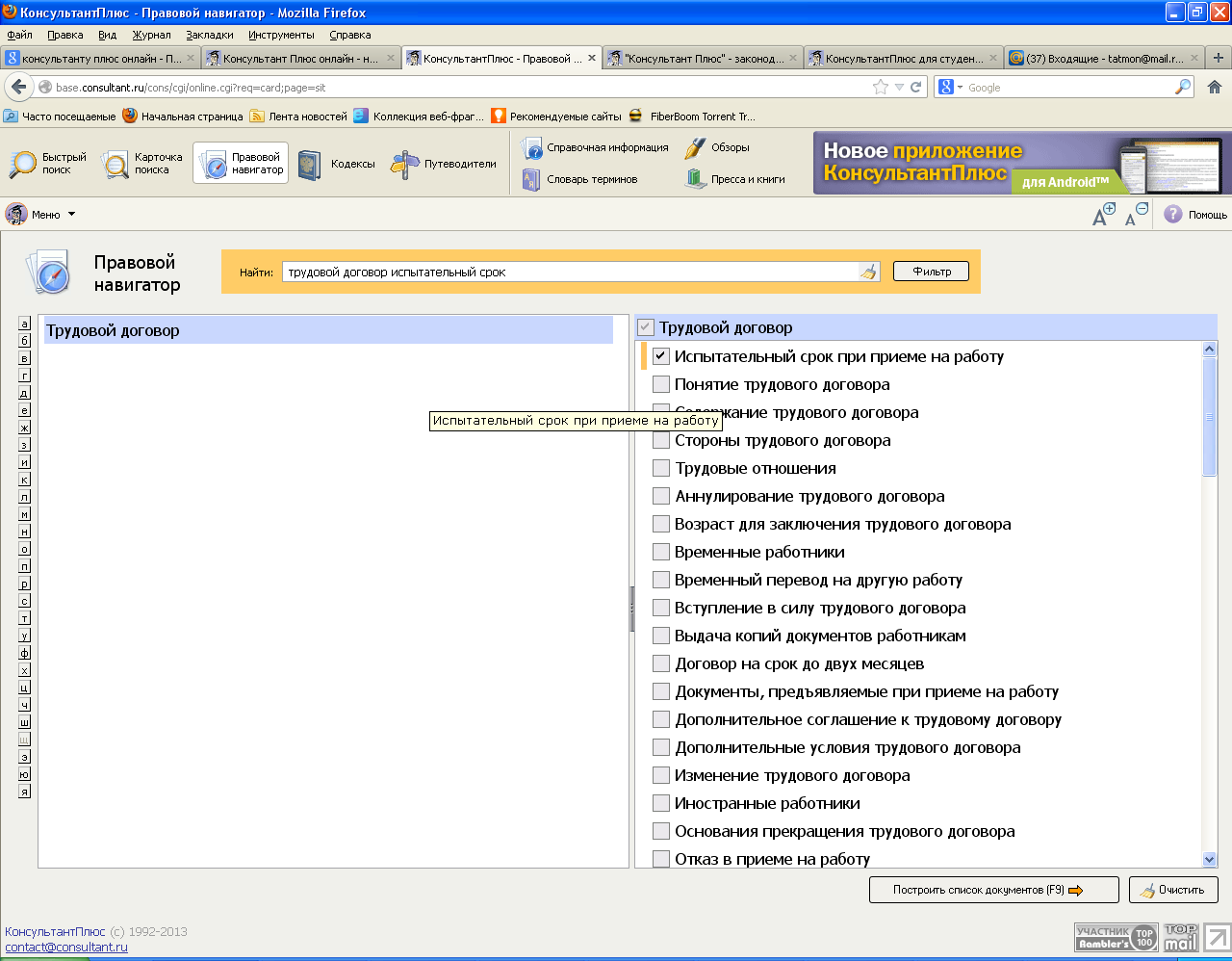
Task: Open Google search engine dropdown
Action: pyautogui.click(x=951, y=87)
